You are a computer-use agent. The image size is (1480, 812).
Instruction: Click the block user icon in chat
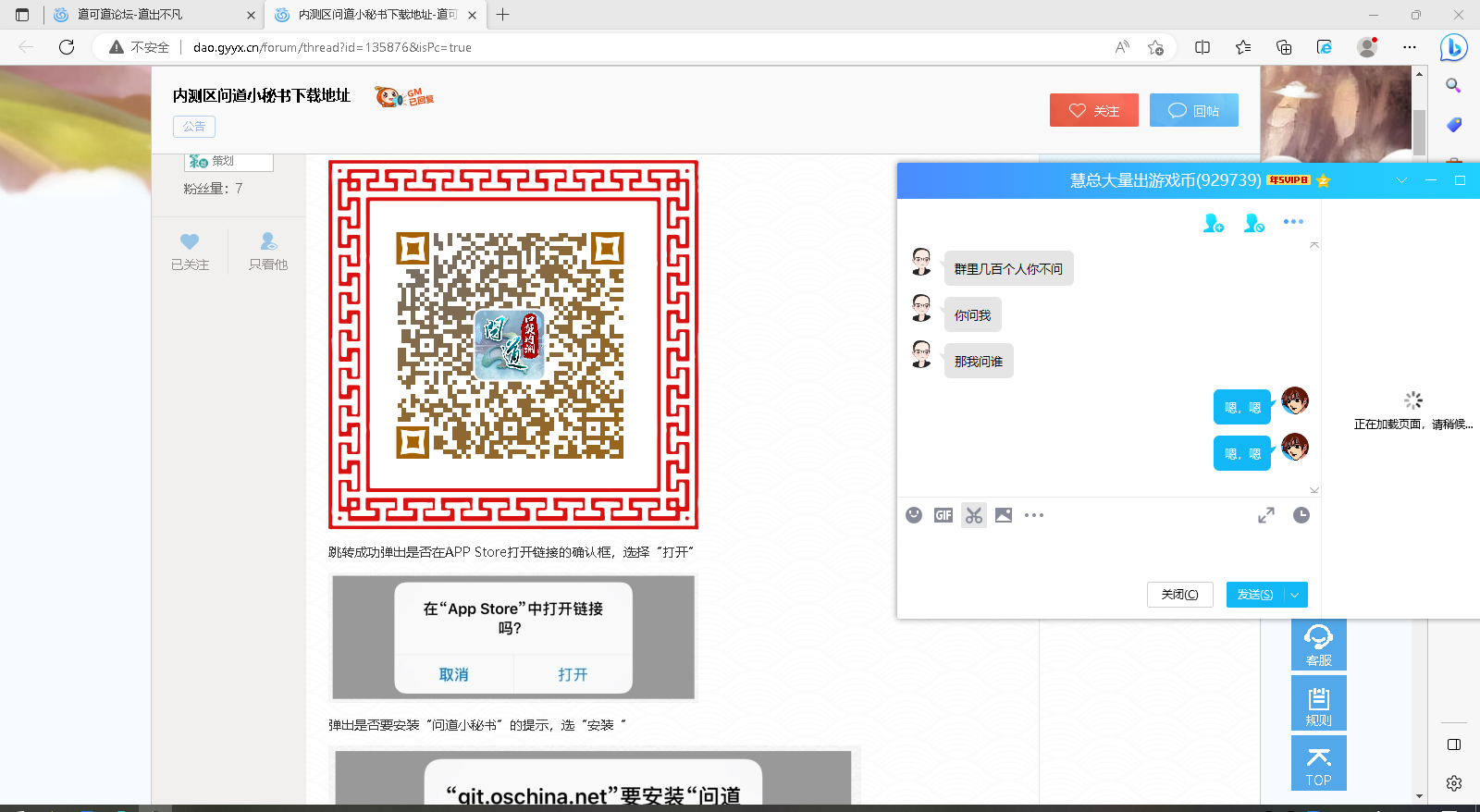(x=1254, y=223)
